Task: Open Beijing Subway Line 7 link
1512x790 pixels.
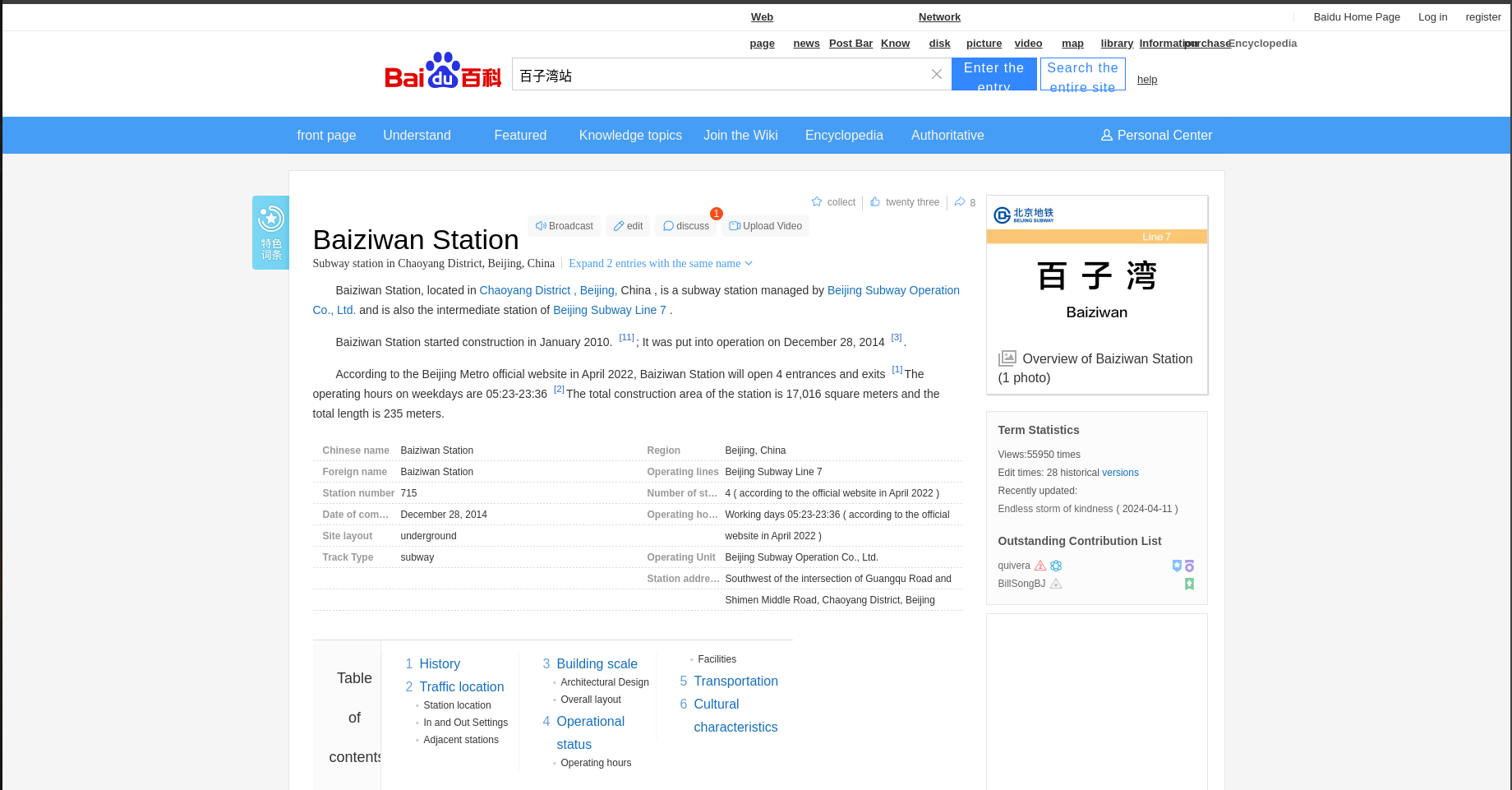Action: click(609, 310)
